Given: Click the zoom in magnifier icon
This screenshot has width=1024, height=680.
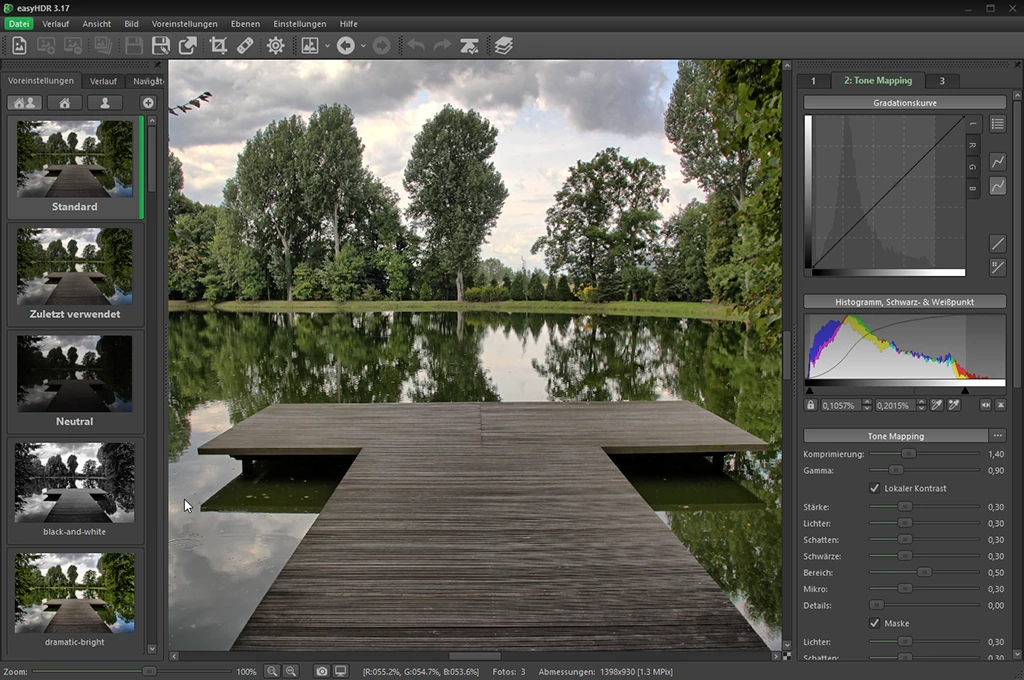Looking at the screenshot, I should click(272, 671).
